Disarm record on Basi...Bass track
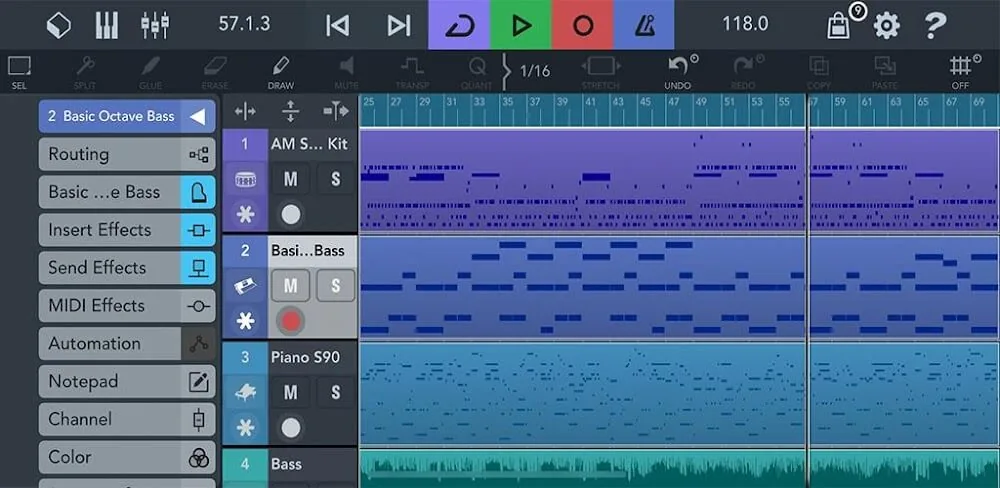 tap(291, 322)
